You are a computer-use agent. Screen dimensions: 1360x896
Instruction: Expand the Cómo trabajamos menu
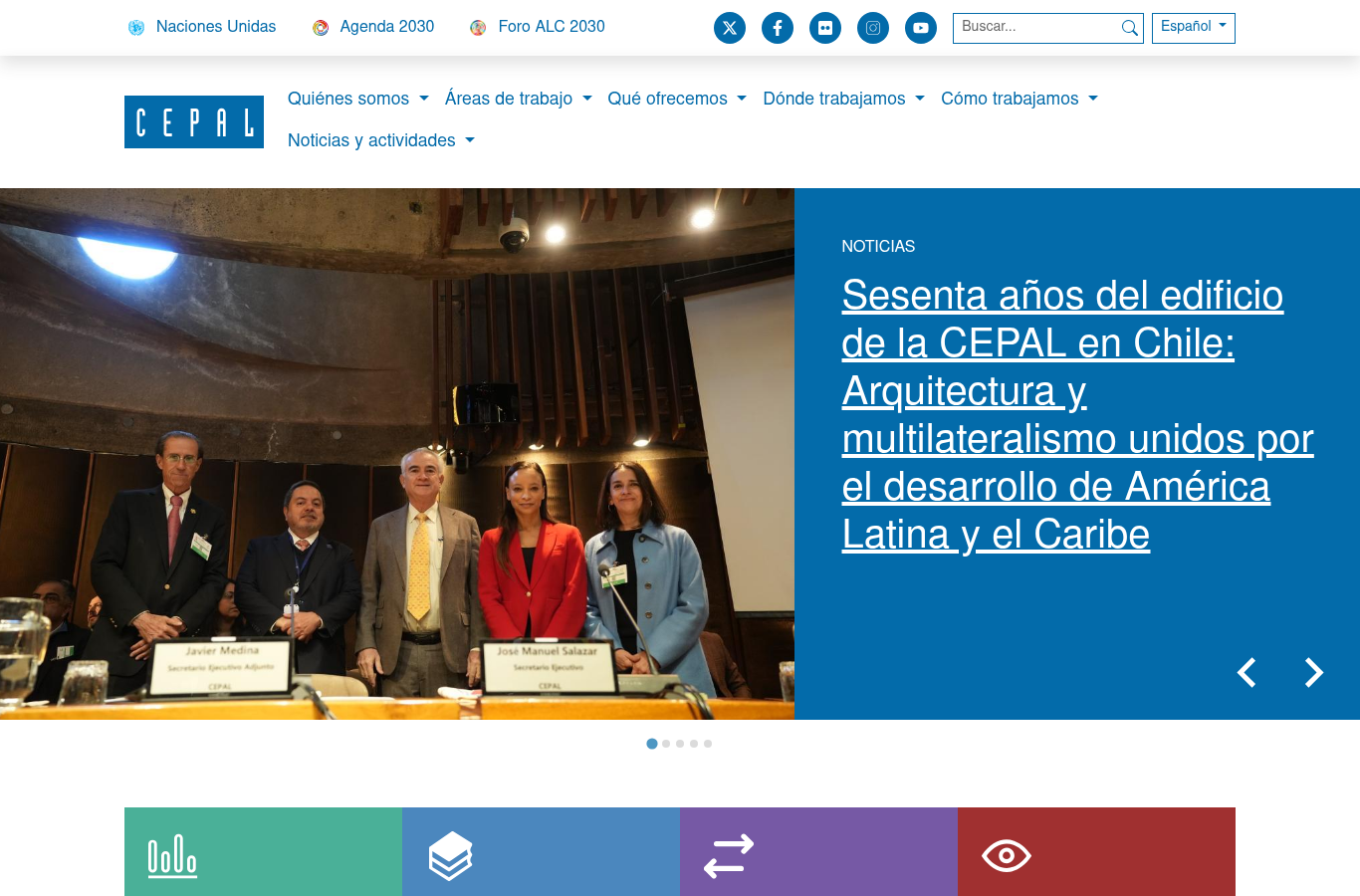[1020, 99]
